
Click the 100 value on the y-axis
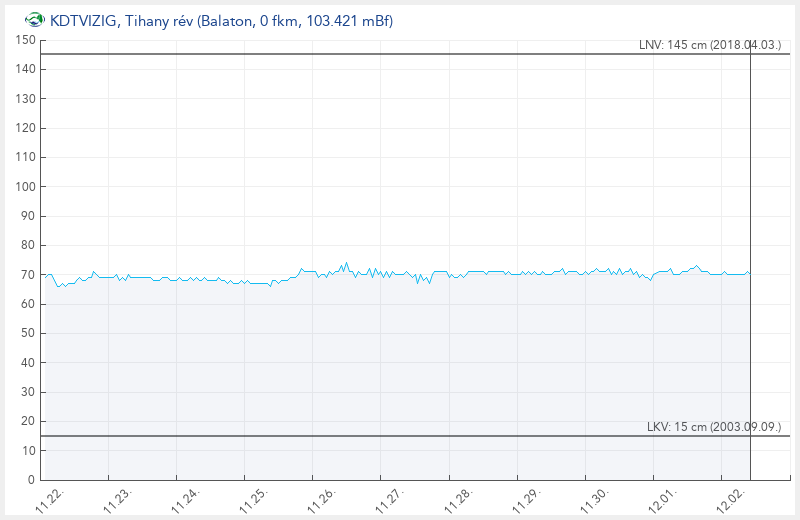(26, 187)
